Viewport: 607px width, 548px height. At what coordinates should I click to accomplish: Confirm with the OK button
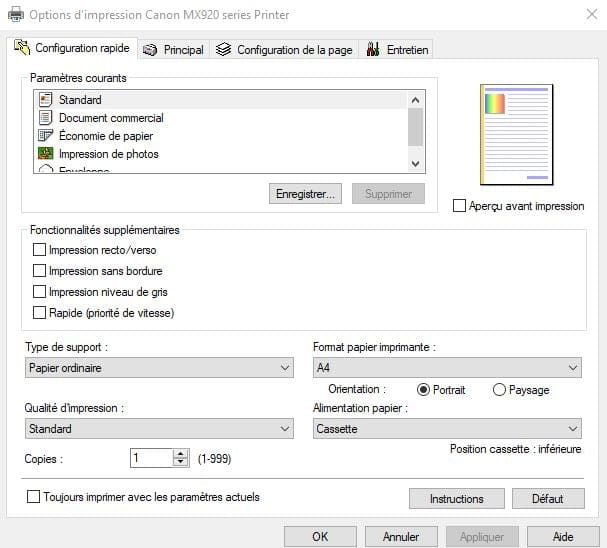click(320, 536)
